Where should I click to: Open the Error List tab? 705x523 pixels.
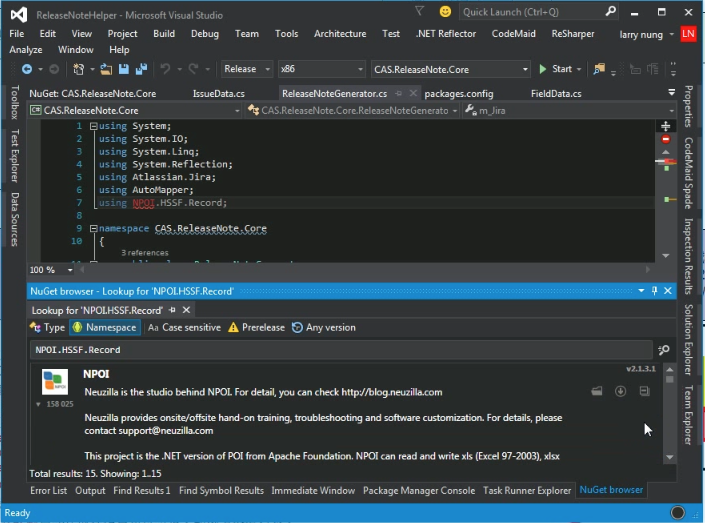pyautogui.click(x=48, y=490)
